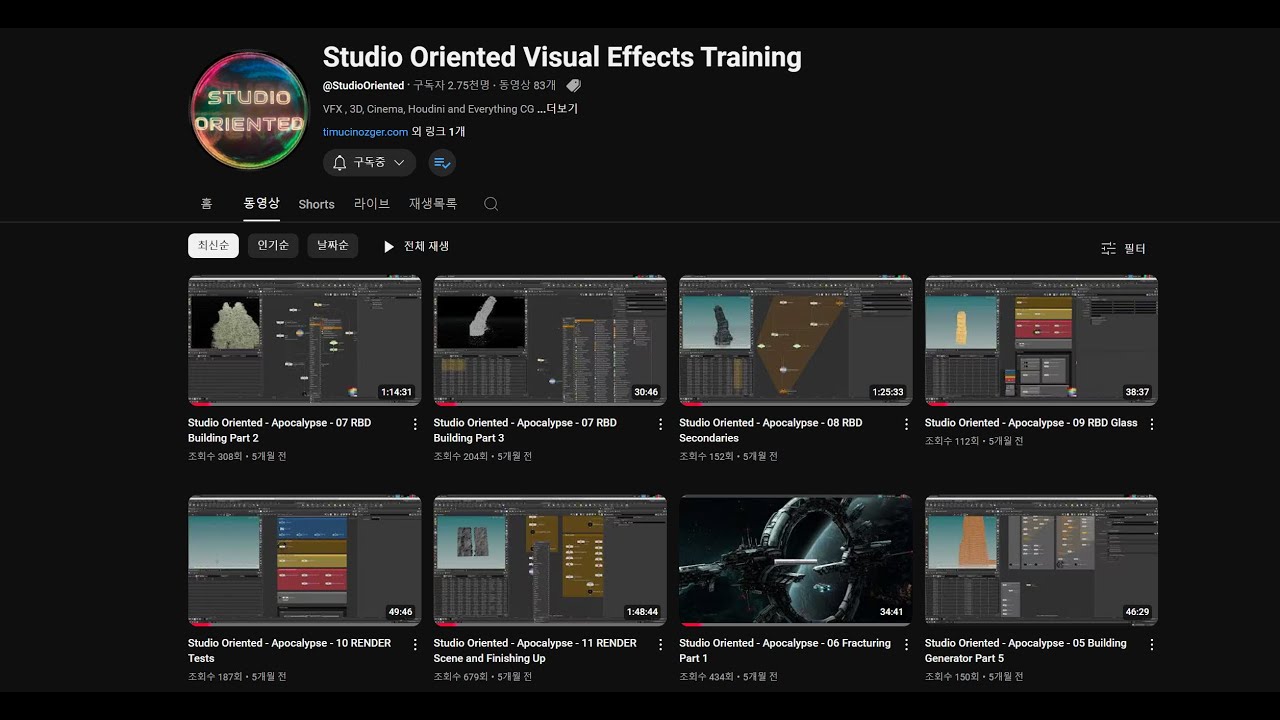Open menu for 11 RENDER Scene video
The height and width of the screenshot is (720, 1280).
pos(660,645)
